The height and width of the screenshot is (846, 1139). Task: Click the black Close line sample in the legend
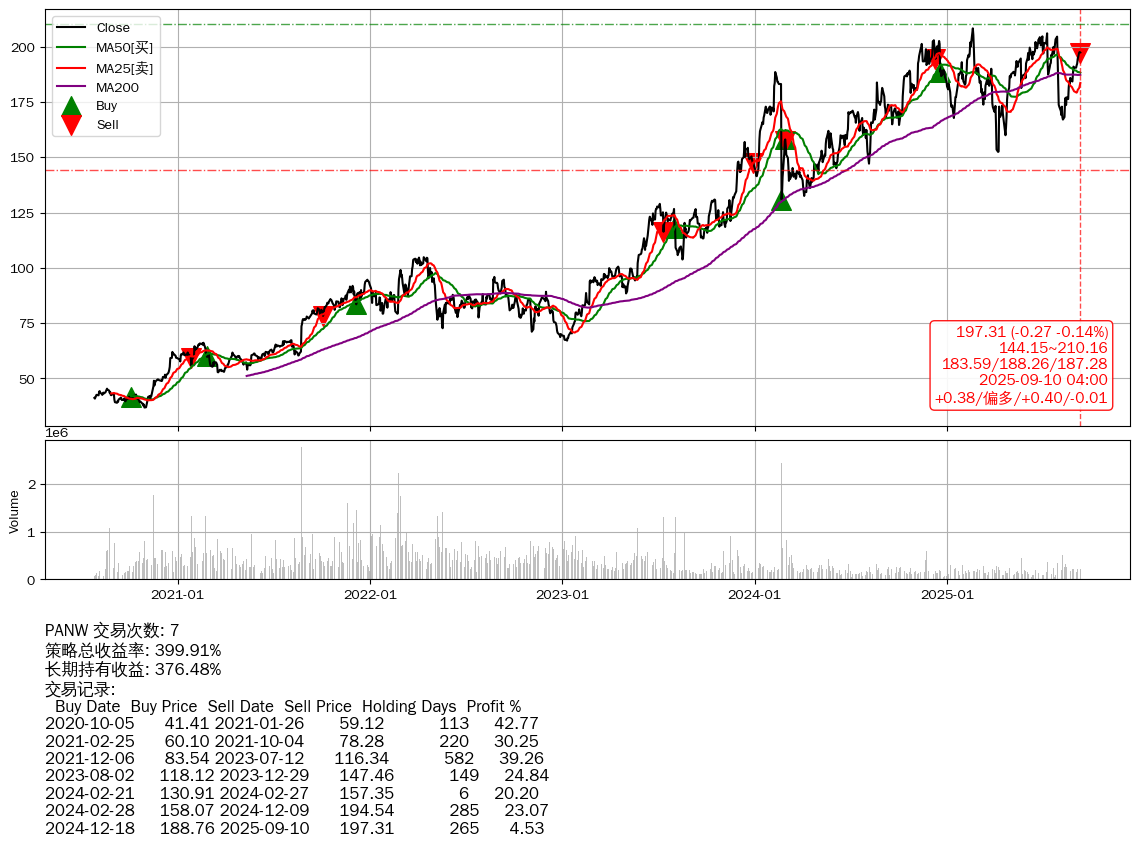[71, 28]
